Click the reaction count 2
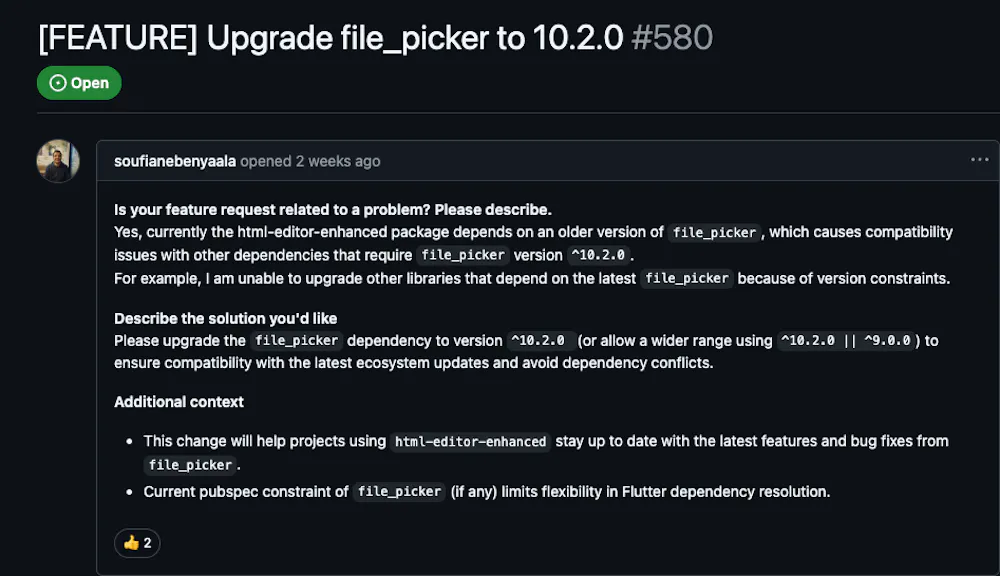Screen dimensions: 1000x576 click(147, 543)
